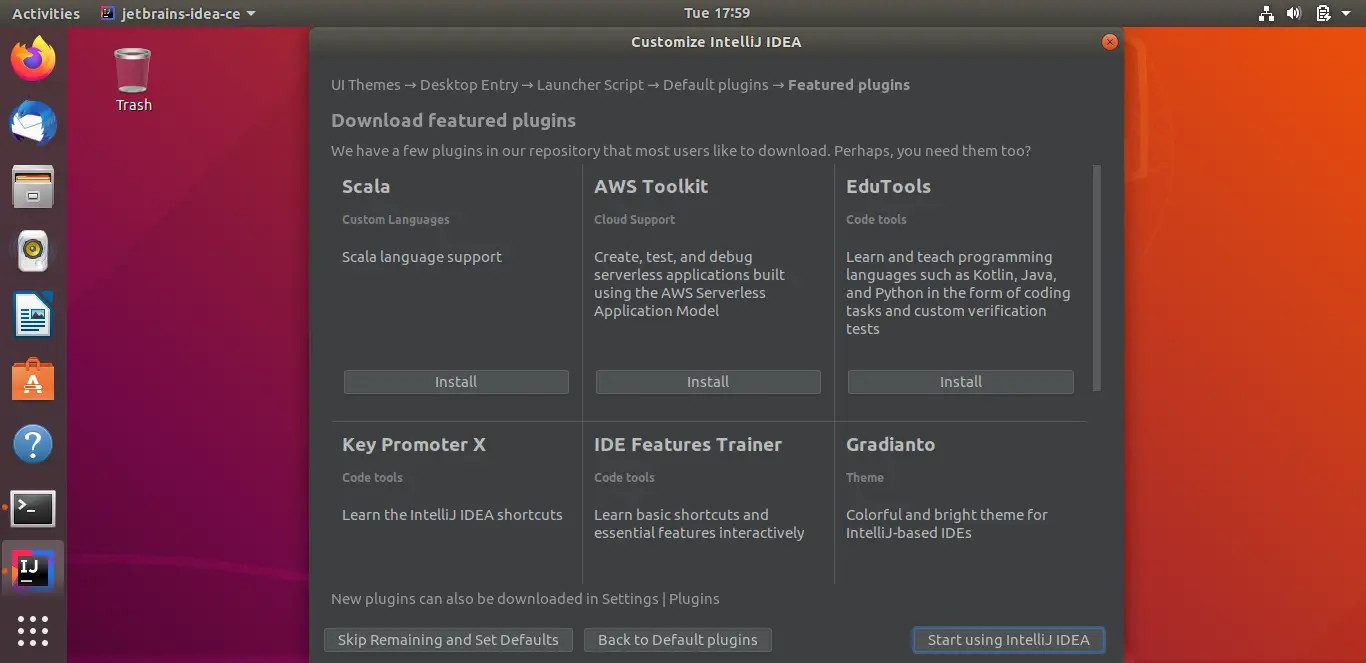Click Skip Remaining and Set Defaults
This screenshot has height=663, width=1366.
pyautogui.click(x=448, y=640)
